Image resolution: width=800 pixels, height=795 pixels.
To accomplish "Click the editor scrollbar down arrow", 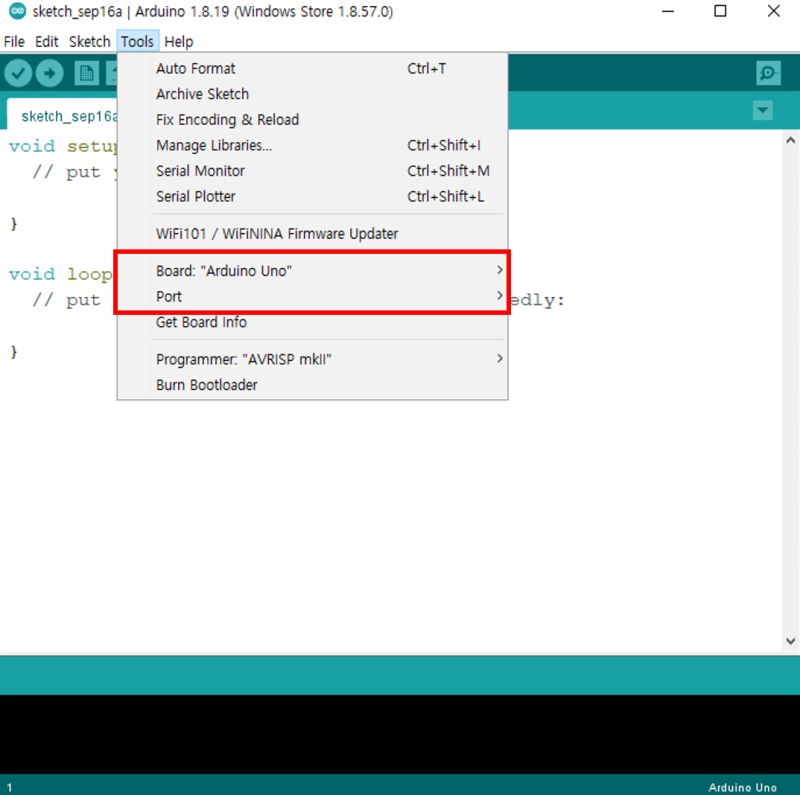I will click(x=791, y=640).
